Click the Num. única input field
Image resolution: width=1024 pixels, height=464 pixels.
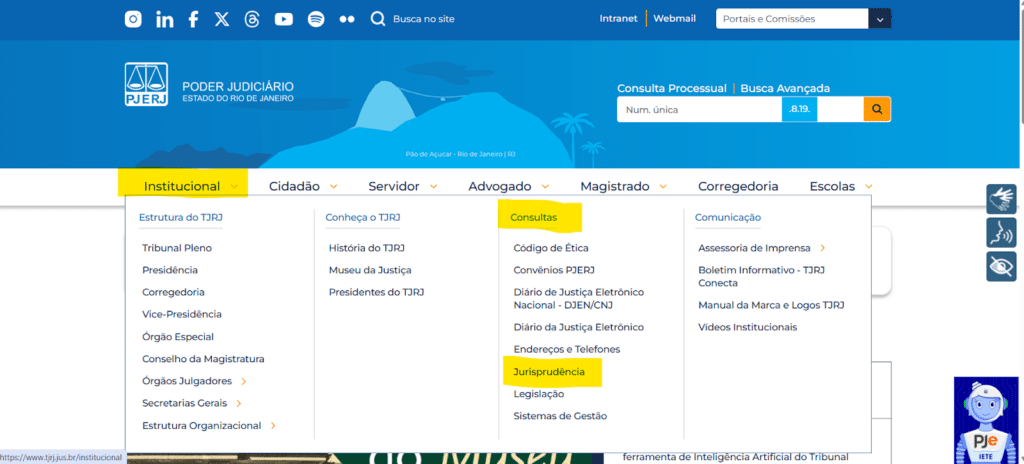698,109
